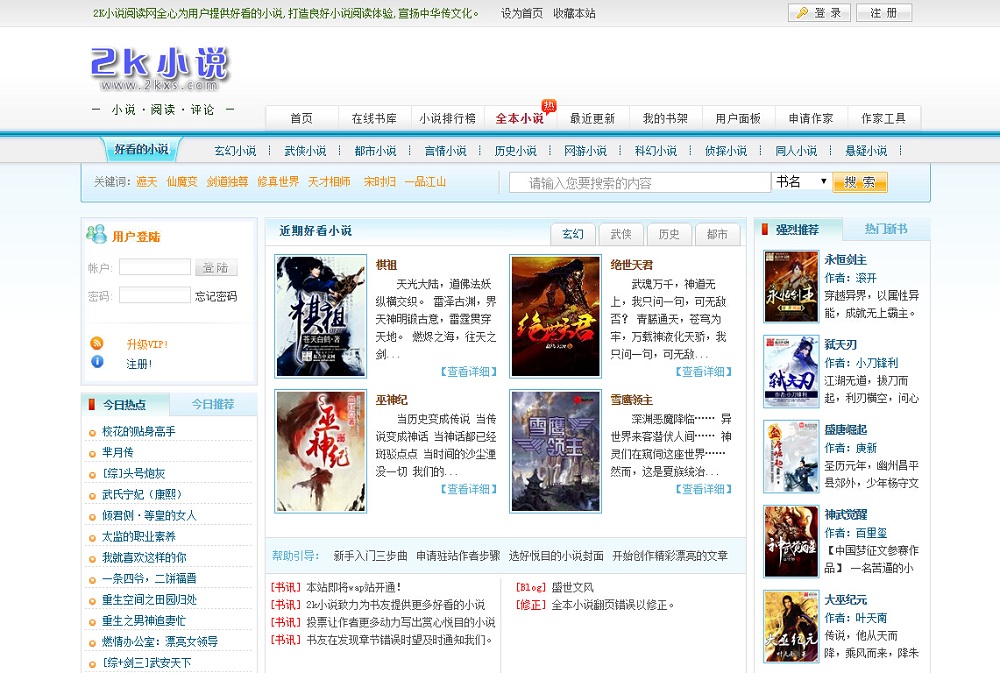Open the 棋祖 book cover
Image resolution: width=1000 pixels, height=673 pixels.
(x=321, y=316)
